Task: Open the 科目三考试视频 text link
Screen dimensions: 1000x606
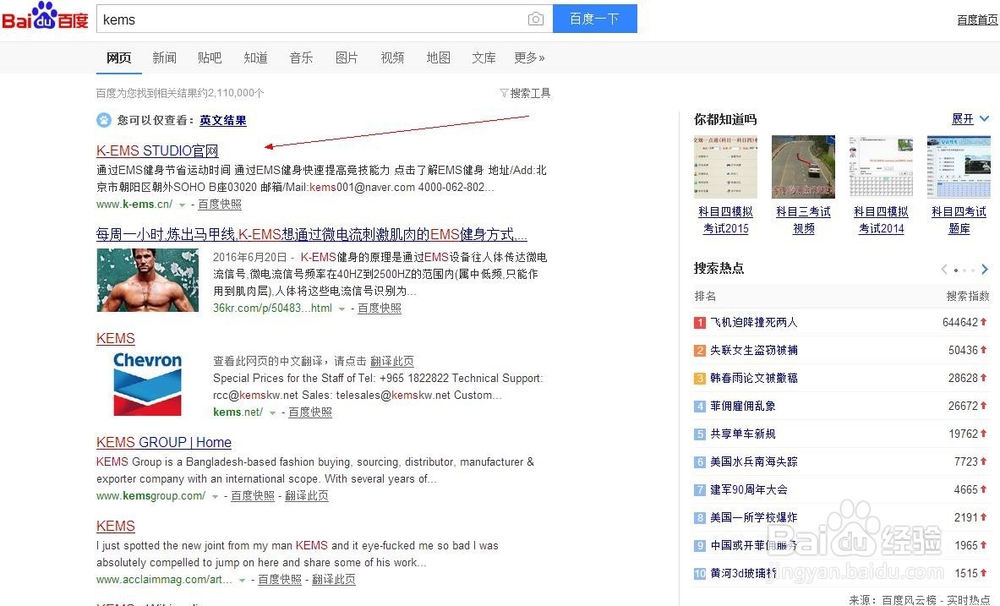Action: [x=804, y=220]
